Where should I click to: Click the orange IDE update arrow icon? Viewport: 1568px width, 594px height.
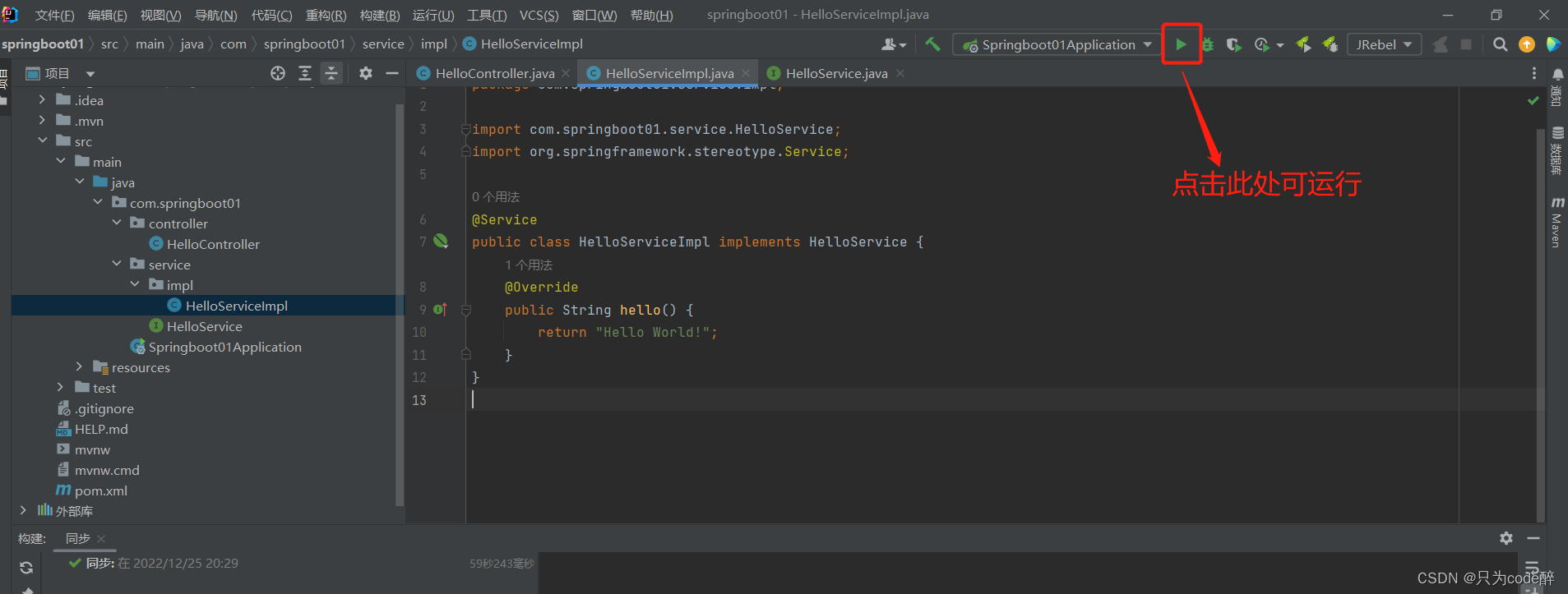[x=1527, y=44]
